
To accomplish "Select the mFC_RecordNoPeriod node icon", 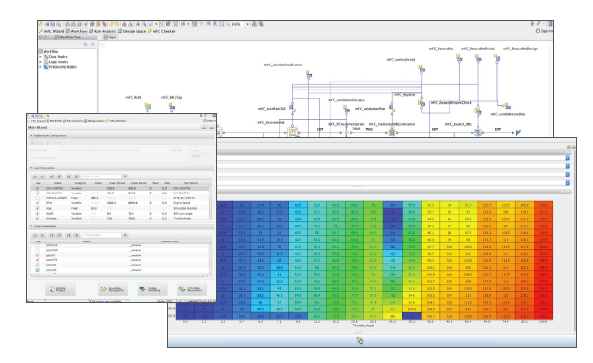I will pyautogui.click(x=478, y=58).
